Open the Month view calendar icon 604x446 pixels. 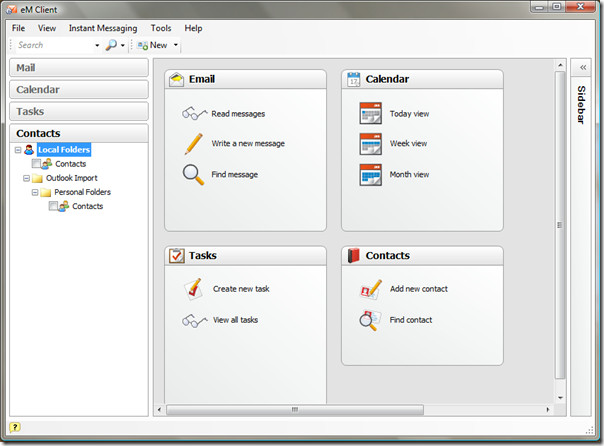click(x=370, y=174)
